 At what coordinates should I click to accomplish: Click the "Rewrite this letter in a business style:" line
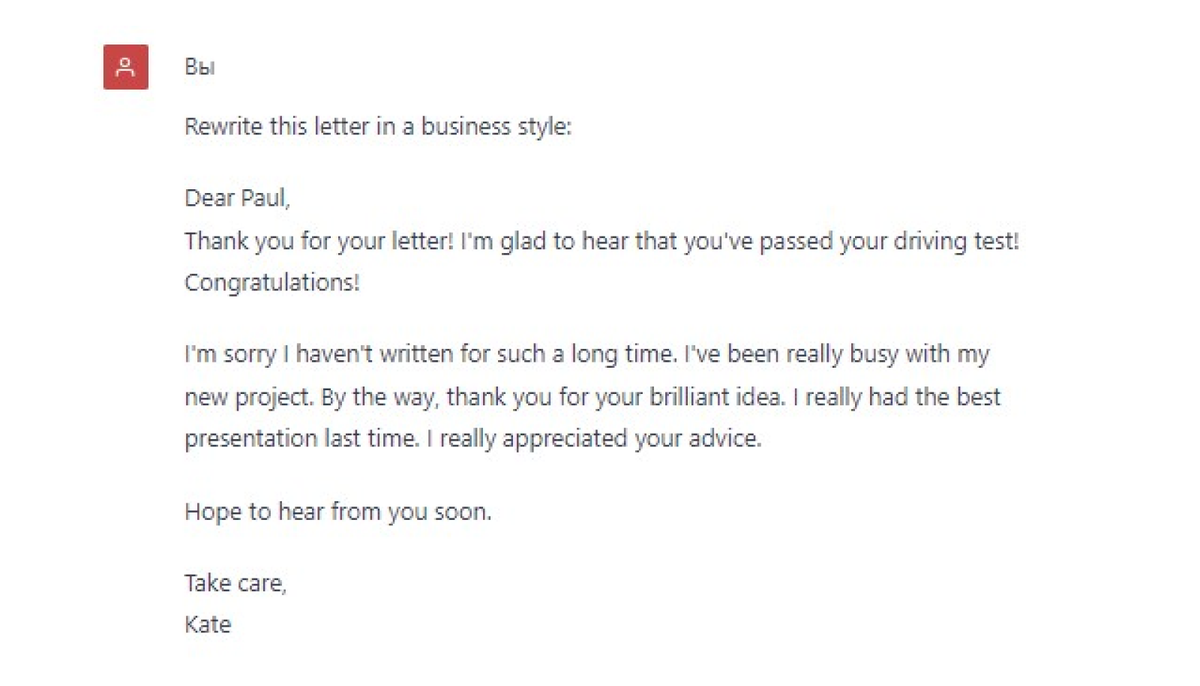pyautogui.click(x=378, y=128)
